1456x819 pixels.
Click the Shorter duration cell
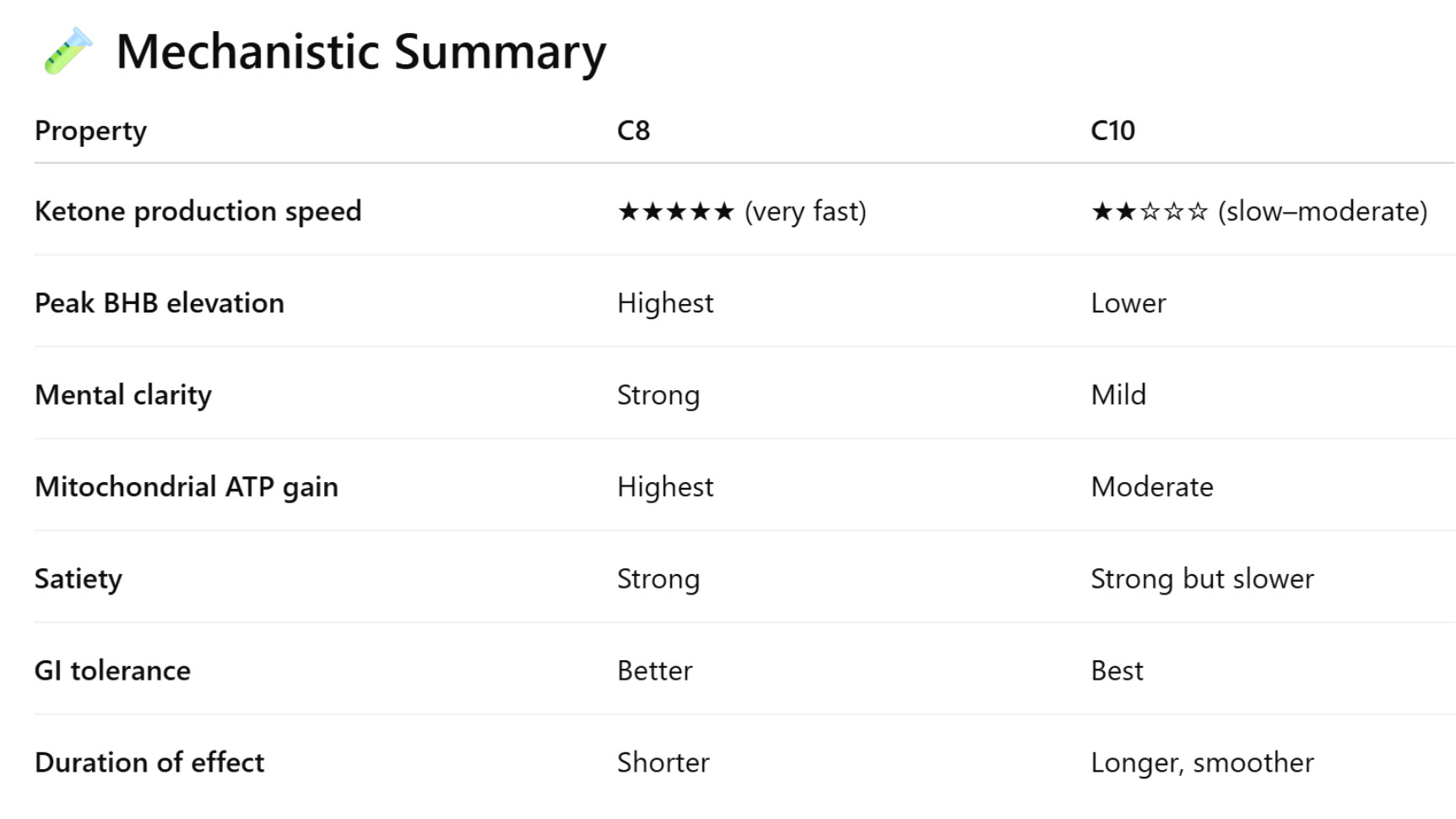pyautogui.click(x=663, y=763)
